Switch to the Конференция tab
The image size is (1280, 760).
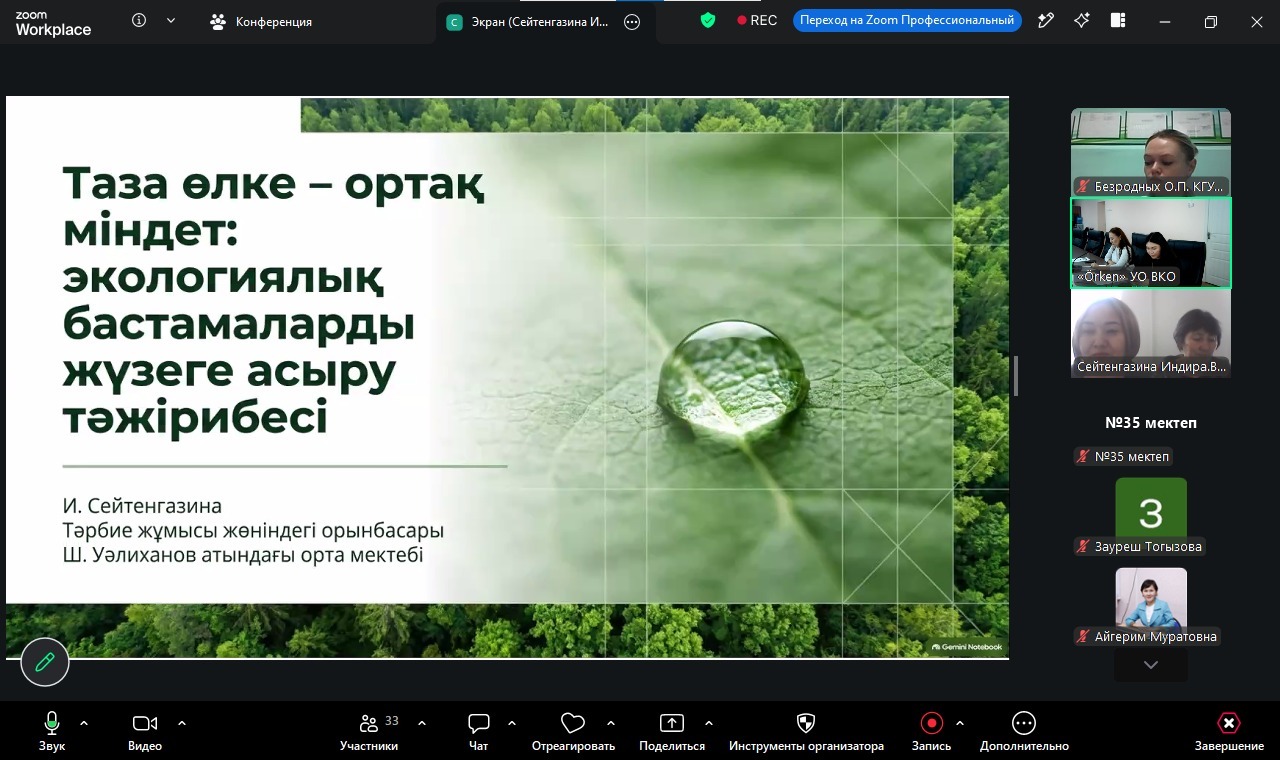(x=261, y=21)
